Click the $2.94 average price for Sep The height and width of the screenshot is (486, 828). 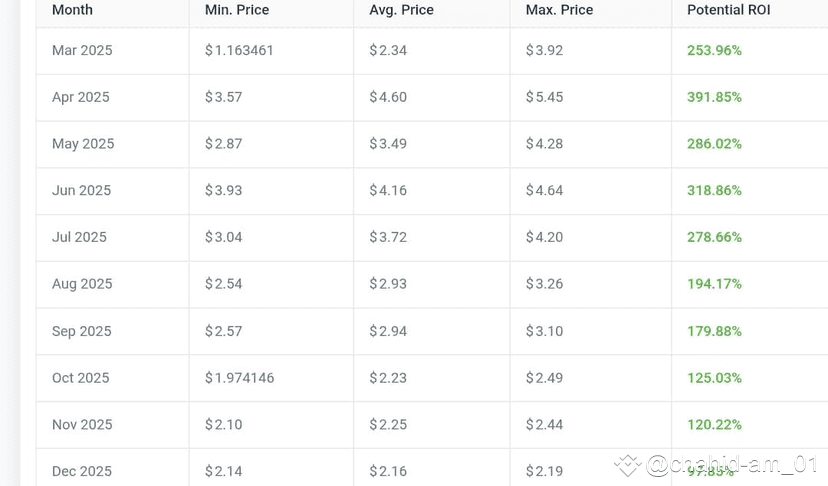click(388, 331)
